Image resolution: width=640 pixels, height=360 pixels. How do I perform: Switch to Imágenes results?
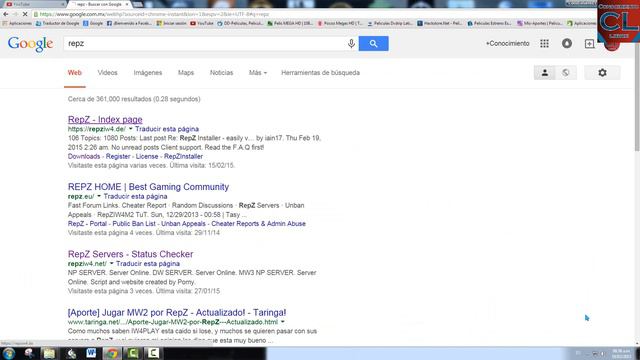tap(148, 73)
